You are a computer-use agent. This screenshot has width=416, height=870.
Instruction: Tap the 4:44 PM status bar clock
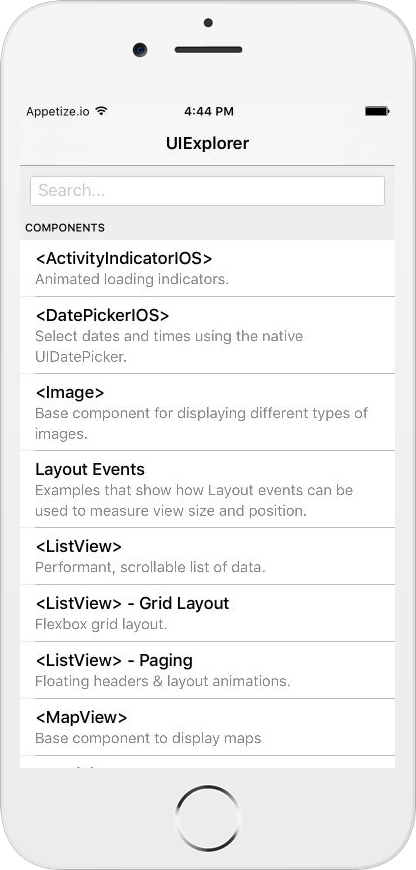point(209,112)
